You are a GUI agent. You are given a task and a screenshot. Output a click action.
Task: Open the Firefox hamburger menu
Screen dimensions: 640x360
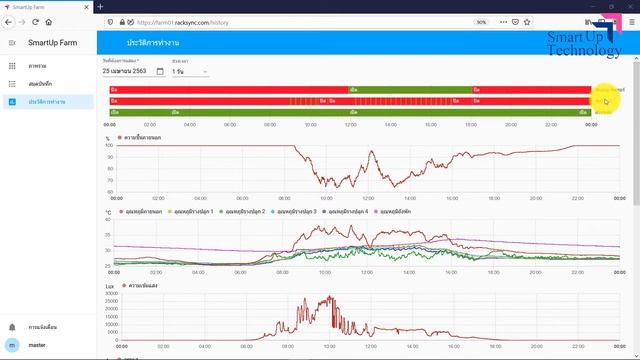click(x=631, y=22)
